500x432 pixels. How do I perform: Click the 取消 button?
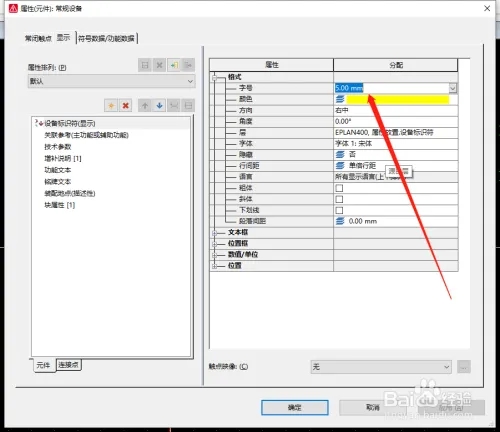coord(373,407)
